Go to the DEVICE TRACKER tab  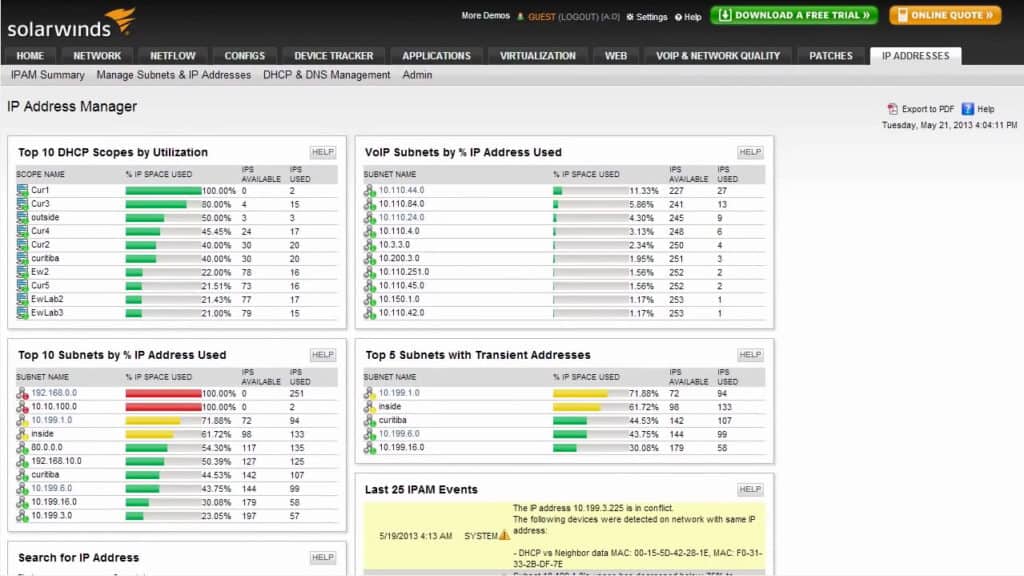tap(334, 56)
